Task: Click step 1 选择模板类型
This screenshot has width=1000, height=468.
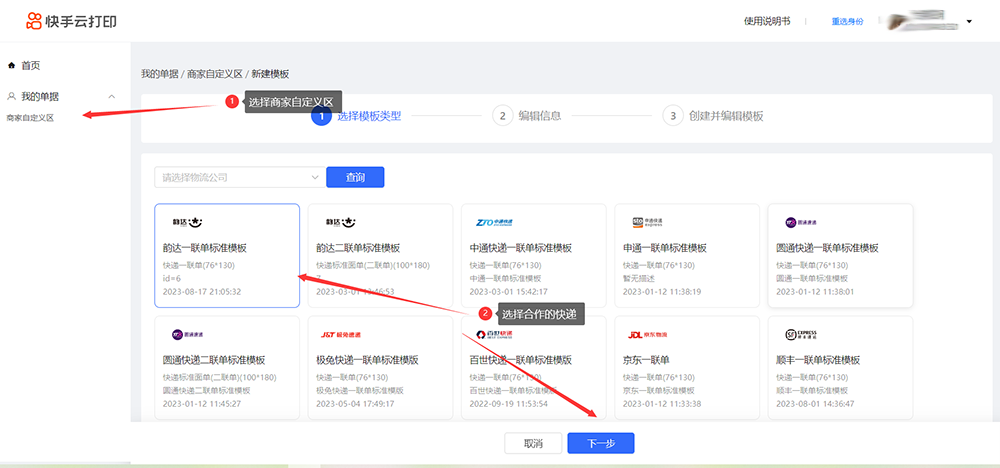Action: 357,116
